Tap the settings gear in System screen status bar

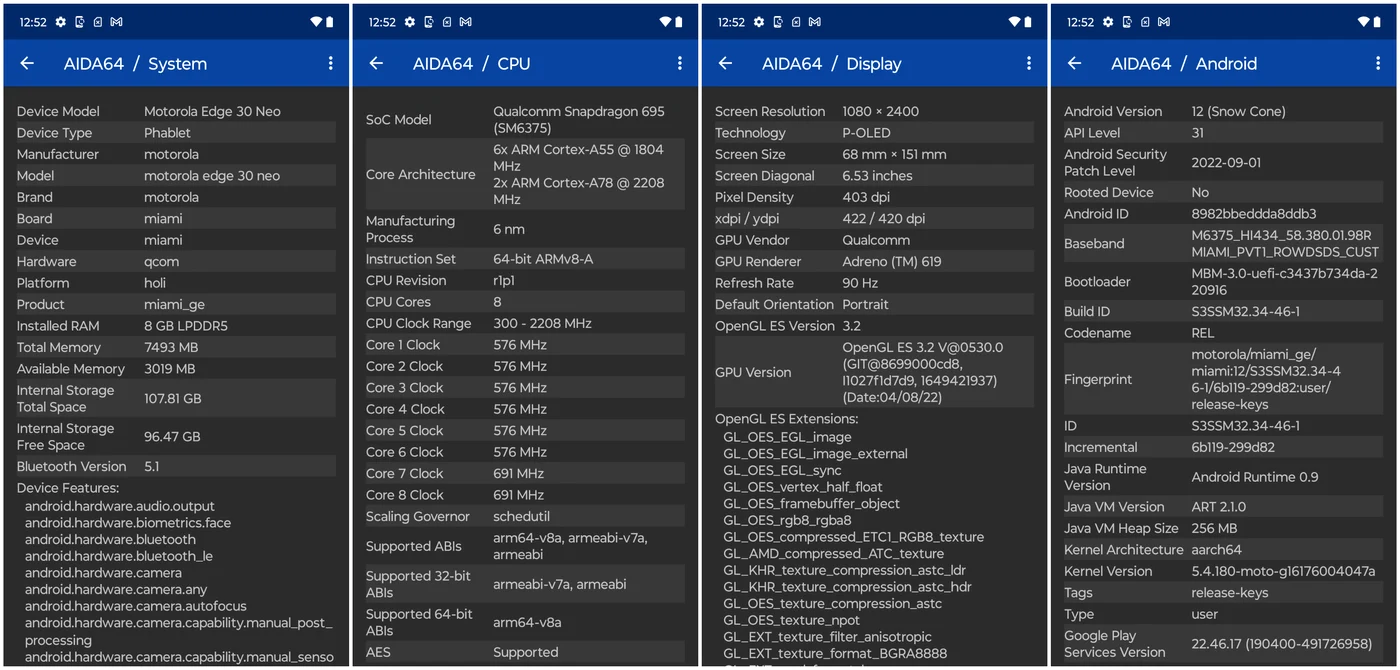click(61, 22)
